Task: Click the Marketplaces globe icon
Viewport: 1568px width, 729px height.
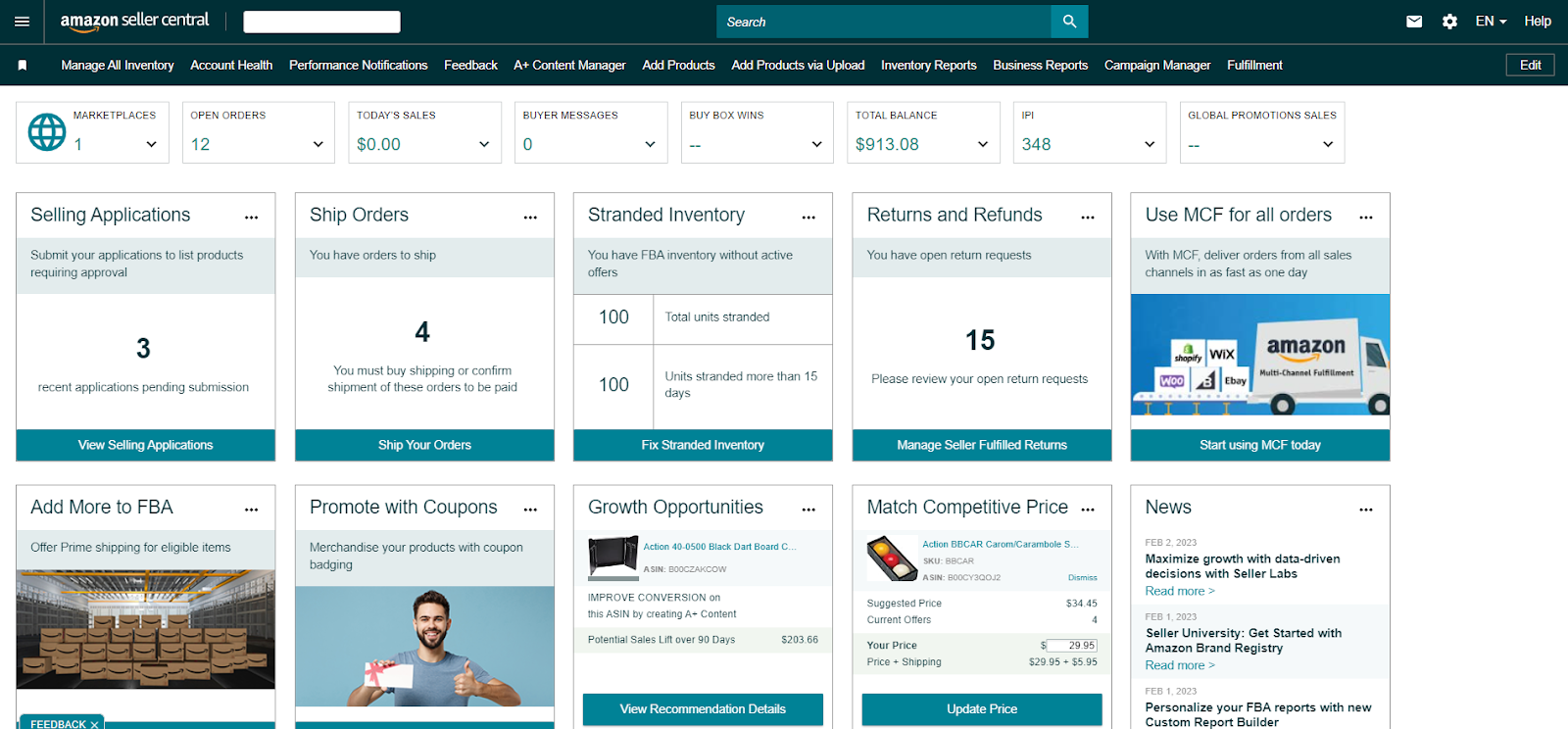Action: point(47,132)
